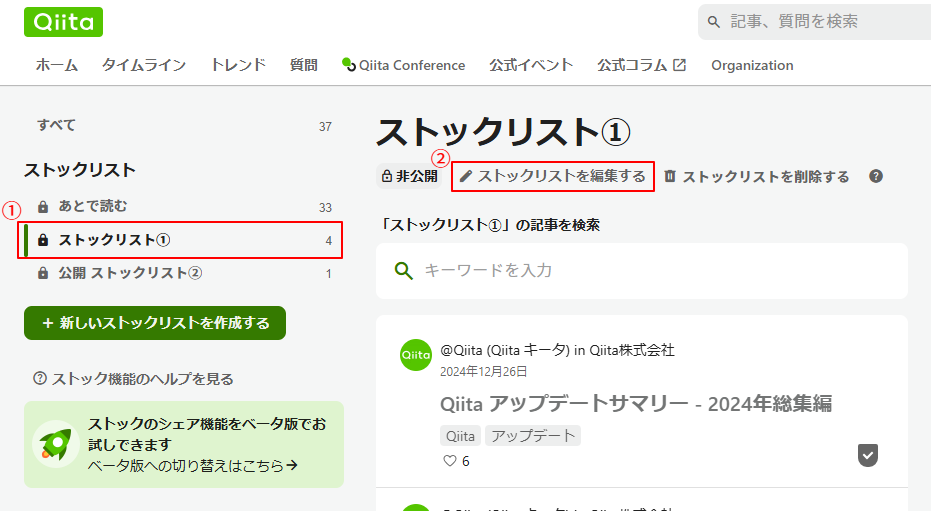Click the 2024年12月26日 article date
This screenshot has width=931, height=511.
coord(483,372)
